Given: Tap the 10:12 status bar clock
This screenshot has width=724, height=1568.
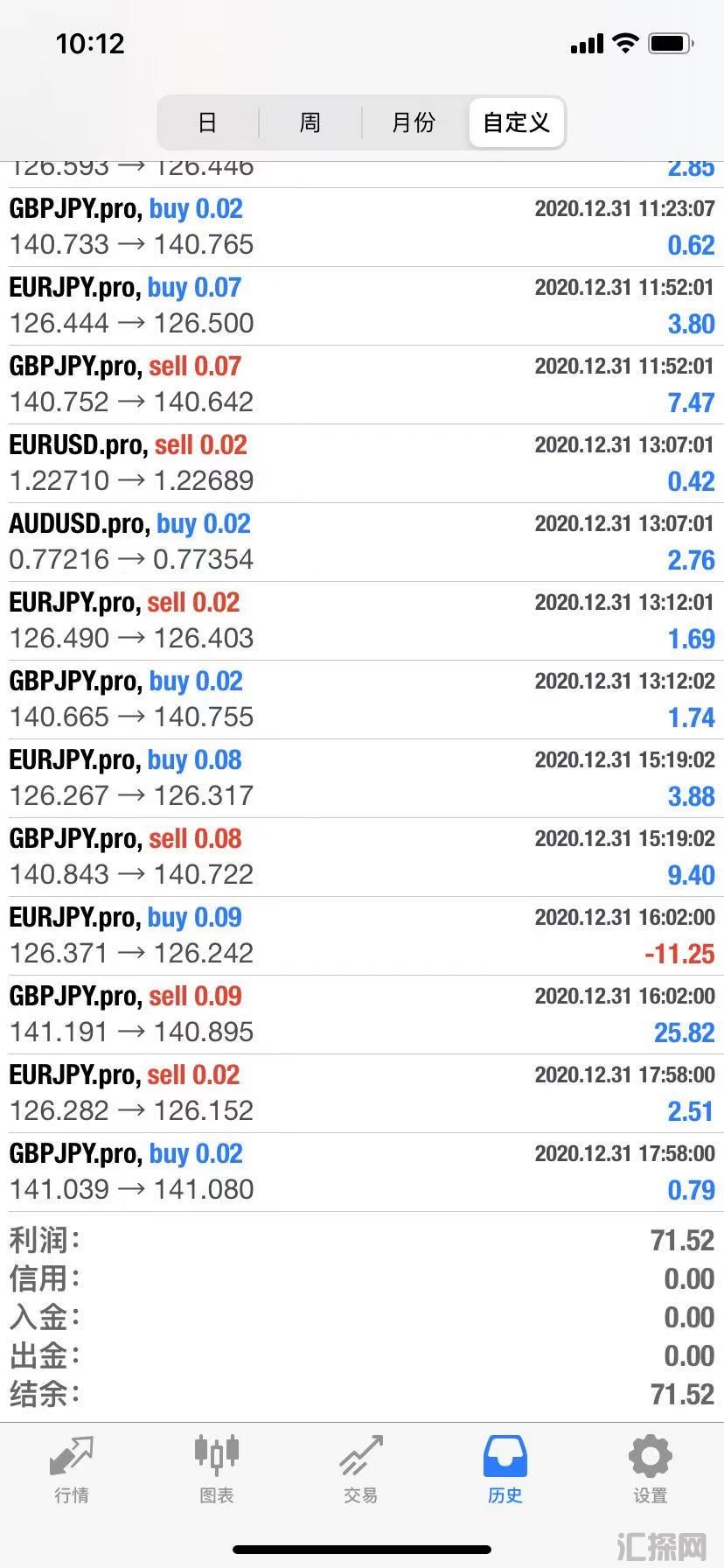Looking at the screenshot, I should click(90, 44).
